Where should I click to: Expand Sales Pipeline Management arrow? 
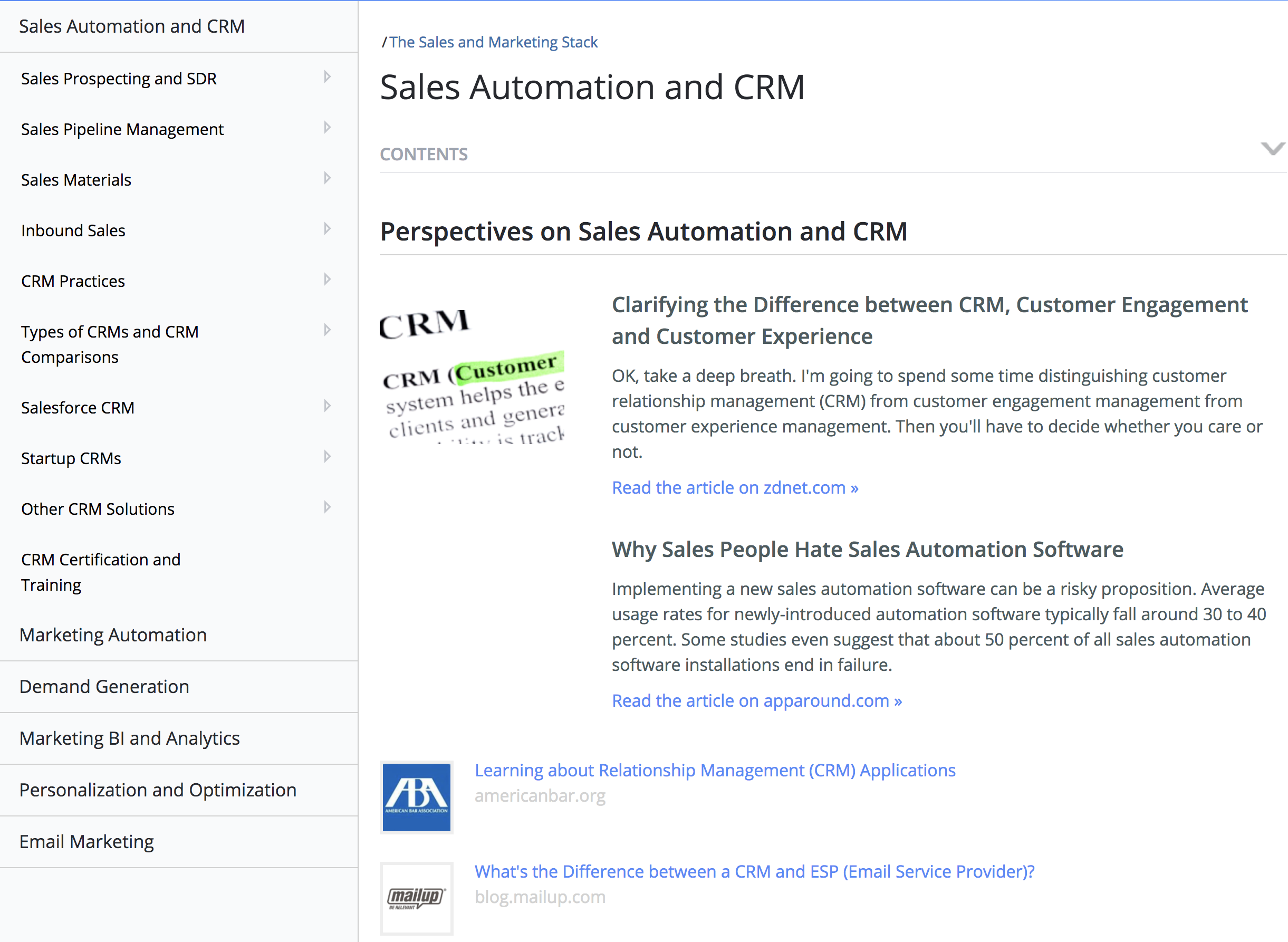click(326, 127)
